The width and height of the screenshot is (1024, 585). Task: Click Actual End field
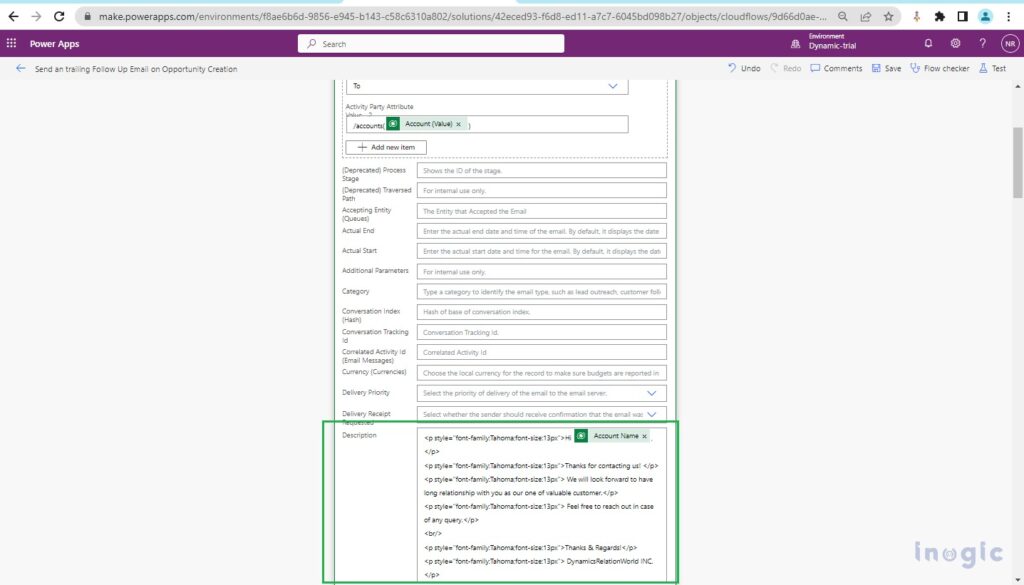tap(541, 231)
